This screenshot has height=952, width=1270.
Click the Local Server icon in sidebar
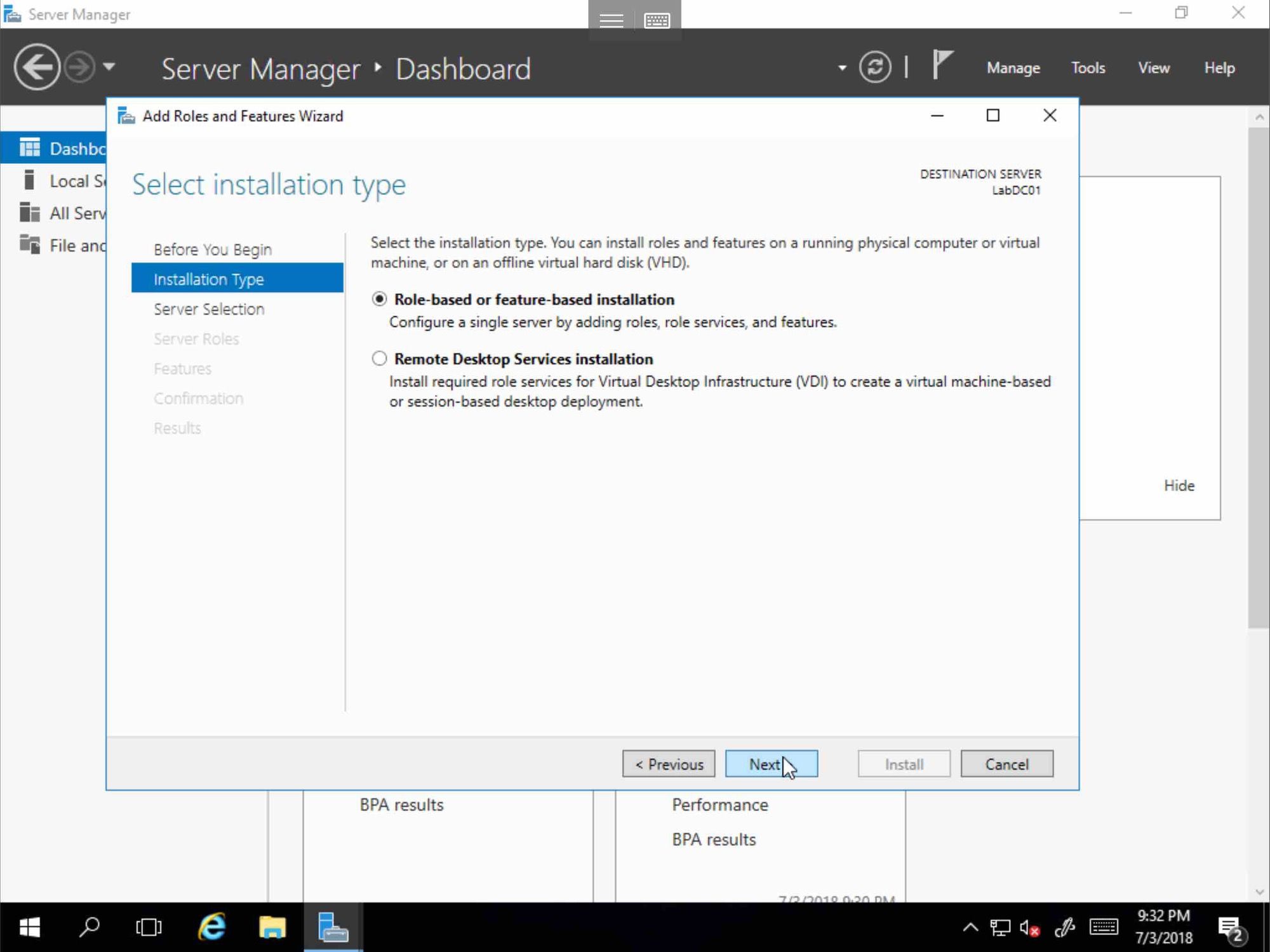[29, 180]
